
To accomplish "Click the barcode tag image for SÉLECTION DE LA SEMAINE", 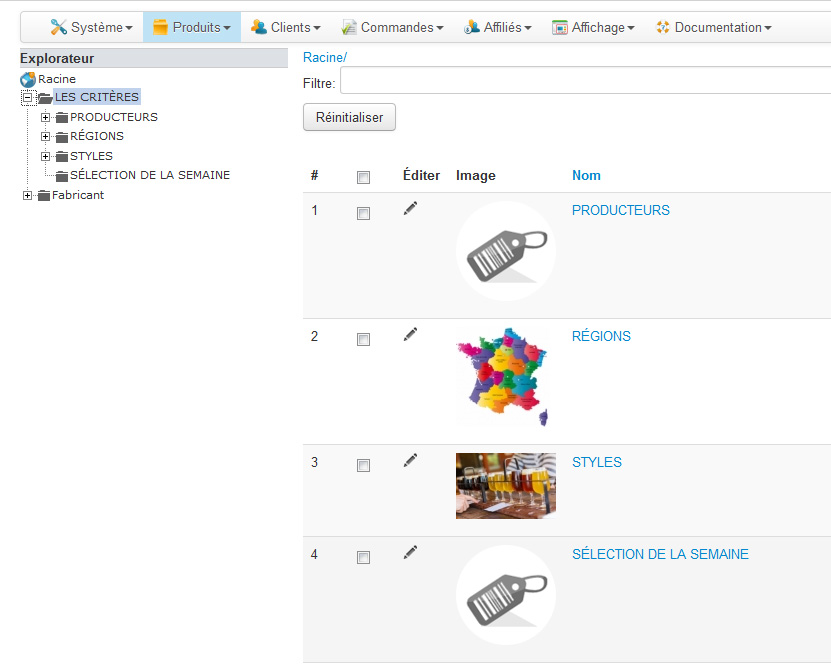I will click(506, 595).
